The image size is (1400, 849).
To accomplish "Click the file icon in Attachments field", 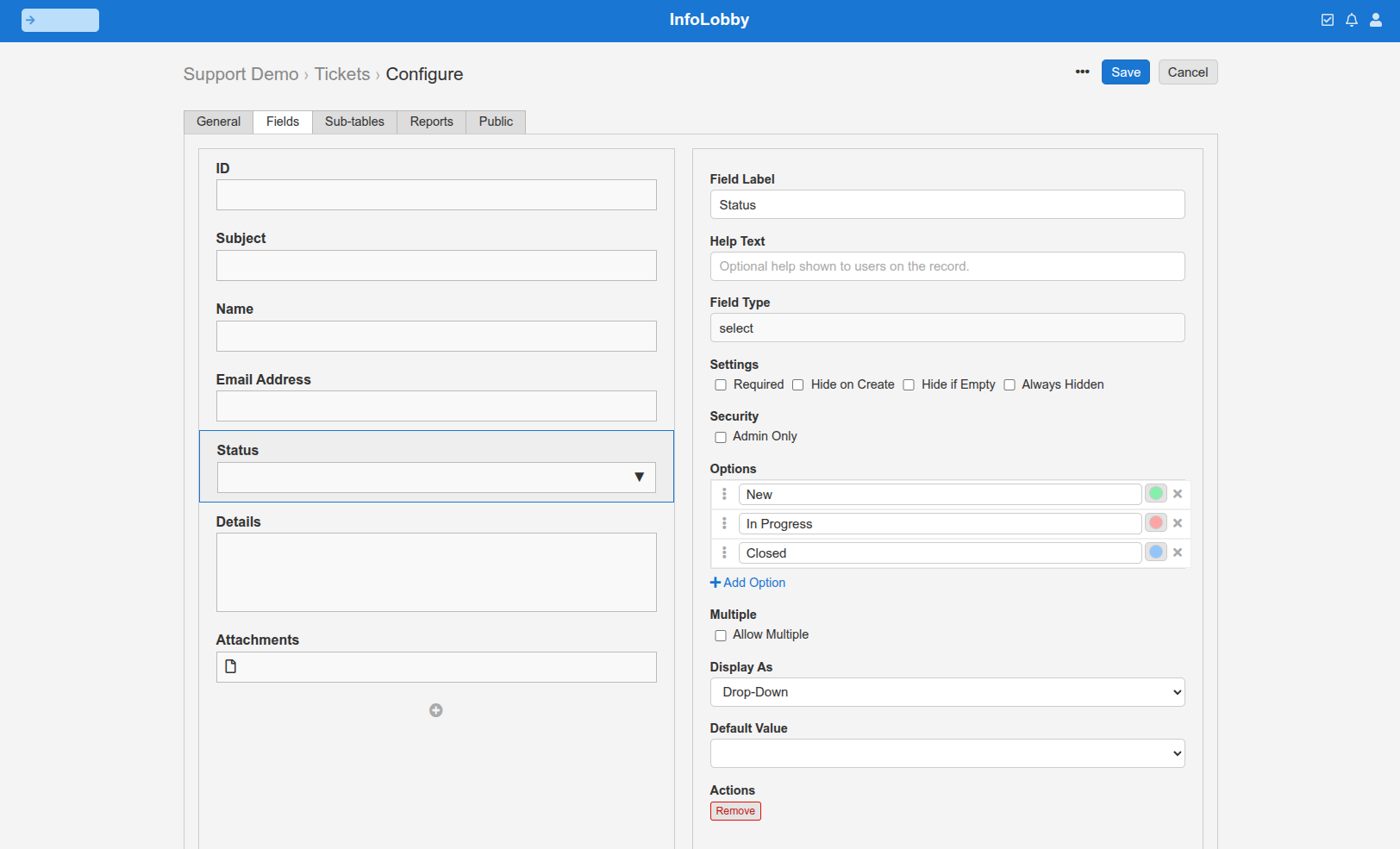I will pos(230,666).
